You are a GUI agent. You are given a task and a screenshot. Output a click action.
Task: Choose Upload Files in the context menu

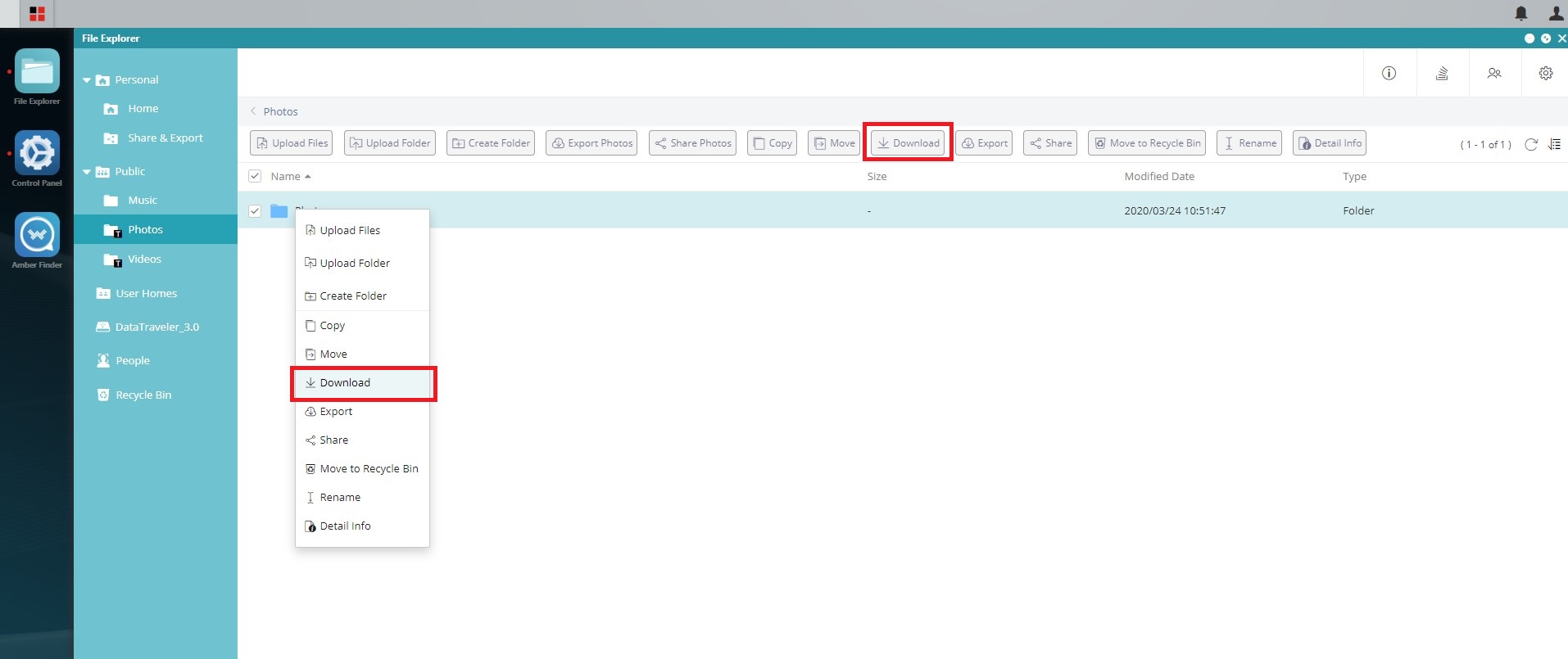point(362,230)
